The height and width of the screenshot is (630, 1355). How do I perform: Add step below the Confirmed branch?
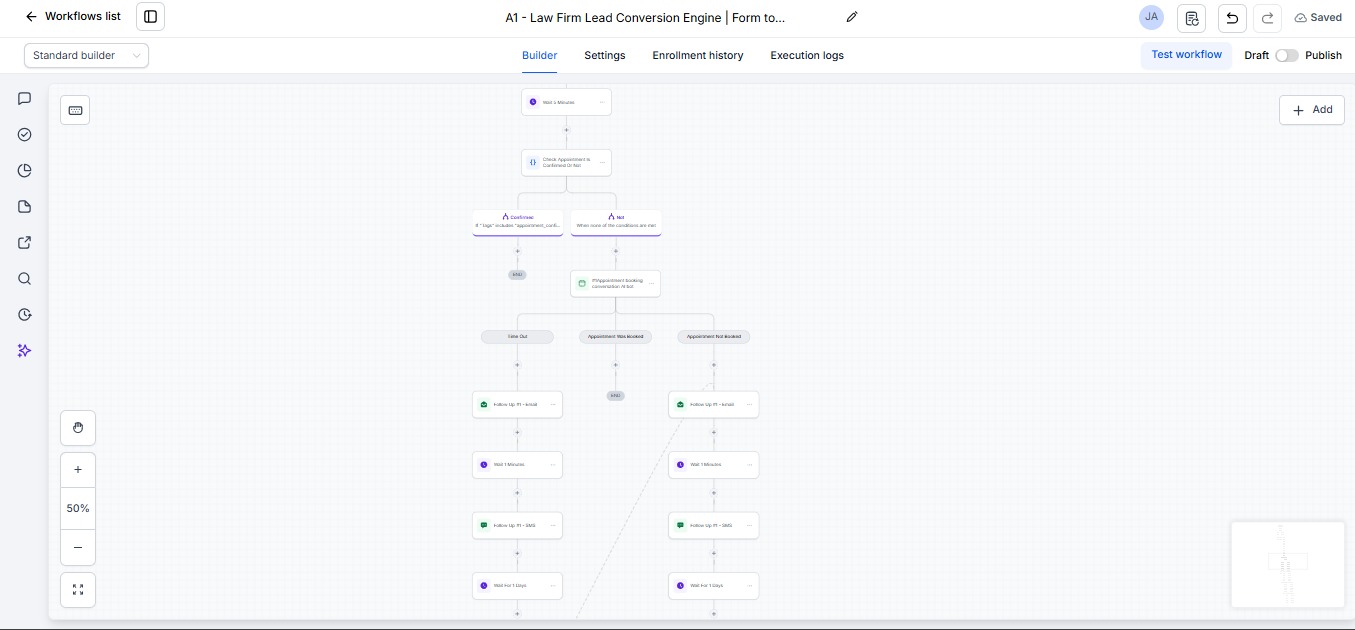pos(517,251)
